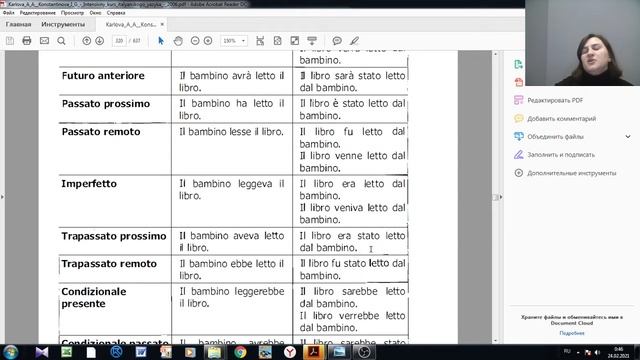The width and height of the screenshot is (640, 360).
Task: Switch to full screen mode icon
Action: 295,41
